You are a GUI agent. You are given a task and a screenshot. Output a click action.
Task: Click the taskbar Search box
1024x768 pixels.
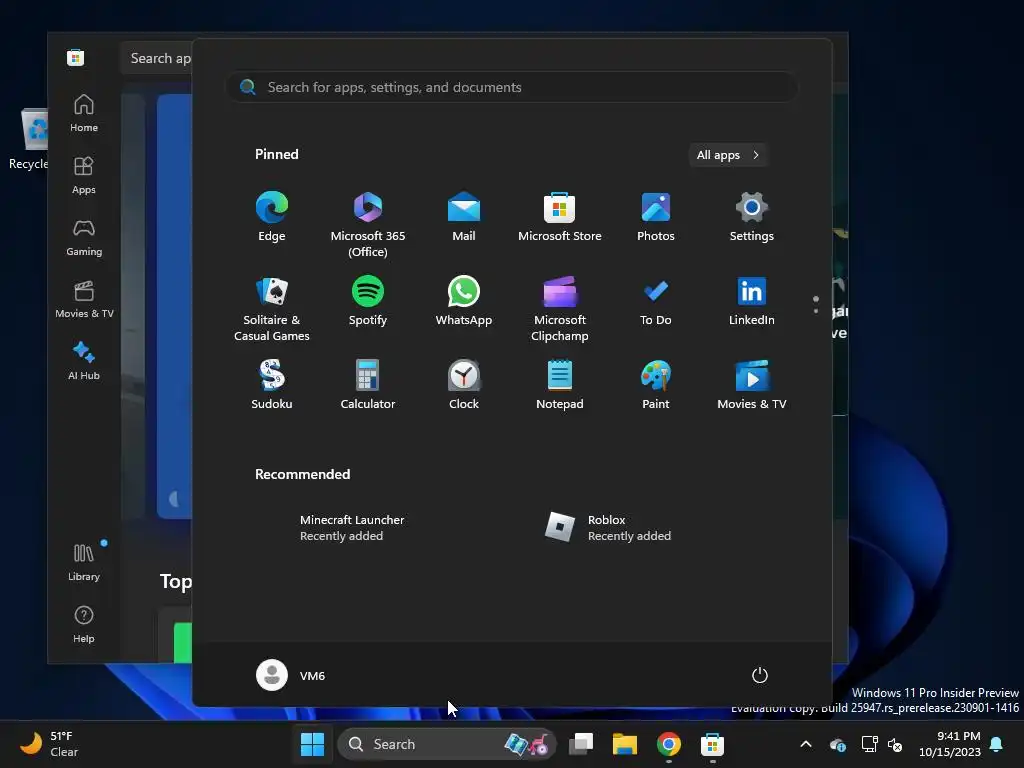(x=447, y=744)
